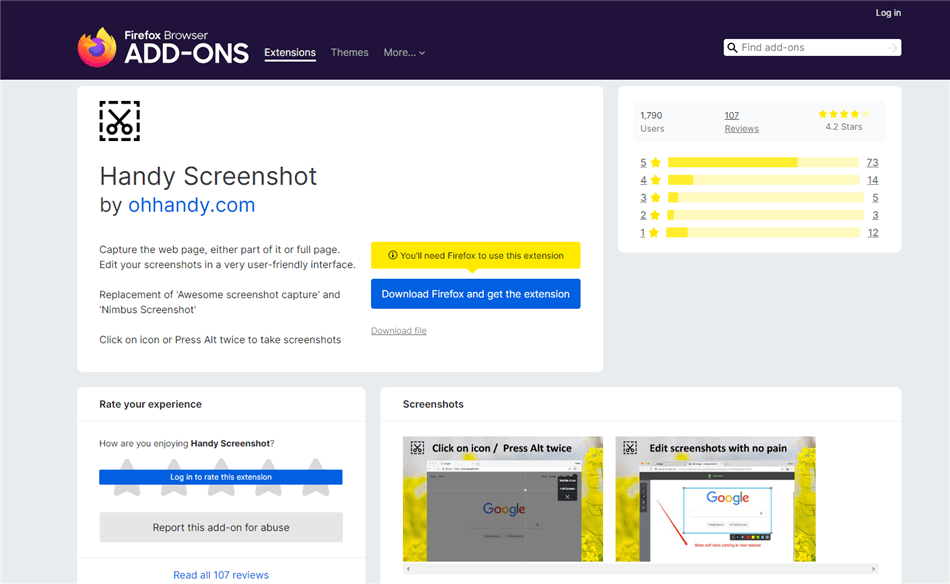Click the Handy Screenshot scissors icon
This screenshot has width=950, height=584.
click(x=119, y=121)
